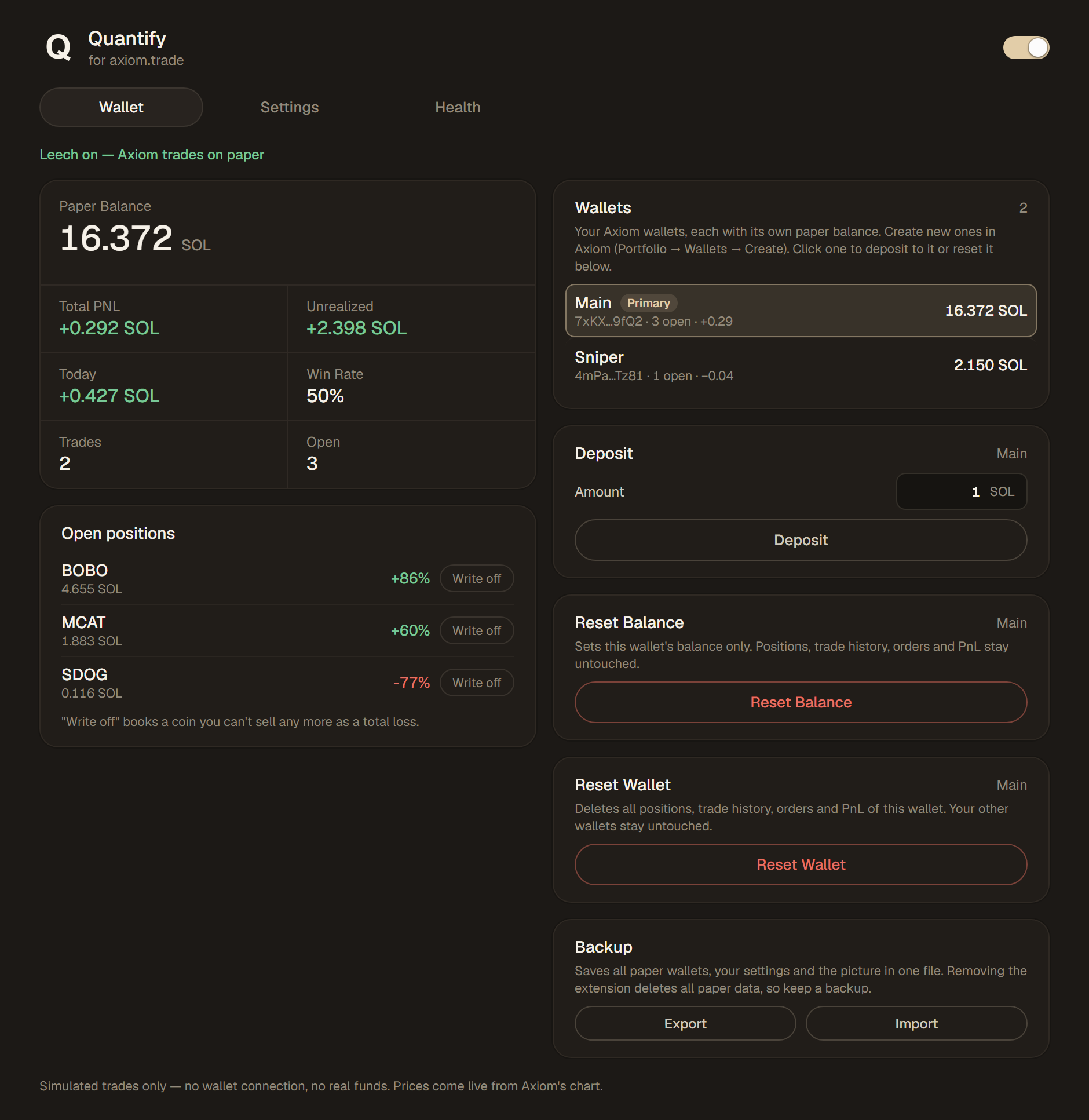Click the MCAT +60% gain
The image size is (1089, 1120).
click(x=410, y=630)
